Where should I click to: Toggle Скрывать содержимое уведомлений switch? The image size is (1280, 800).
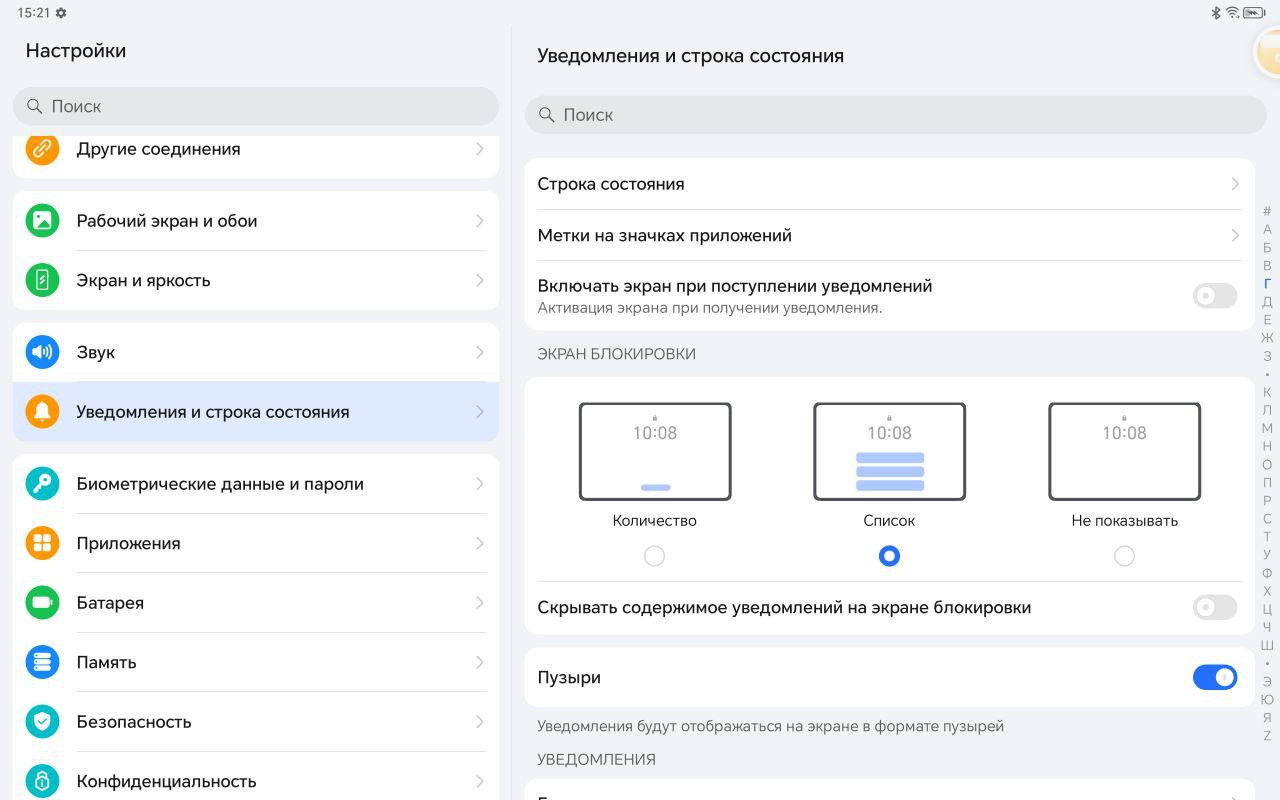1215,607
